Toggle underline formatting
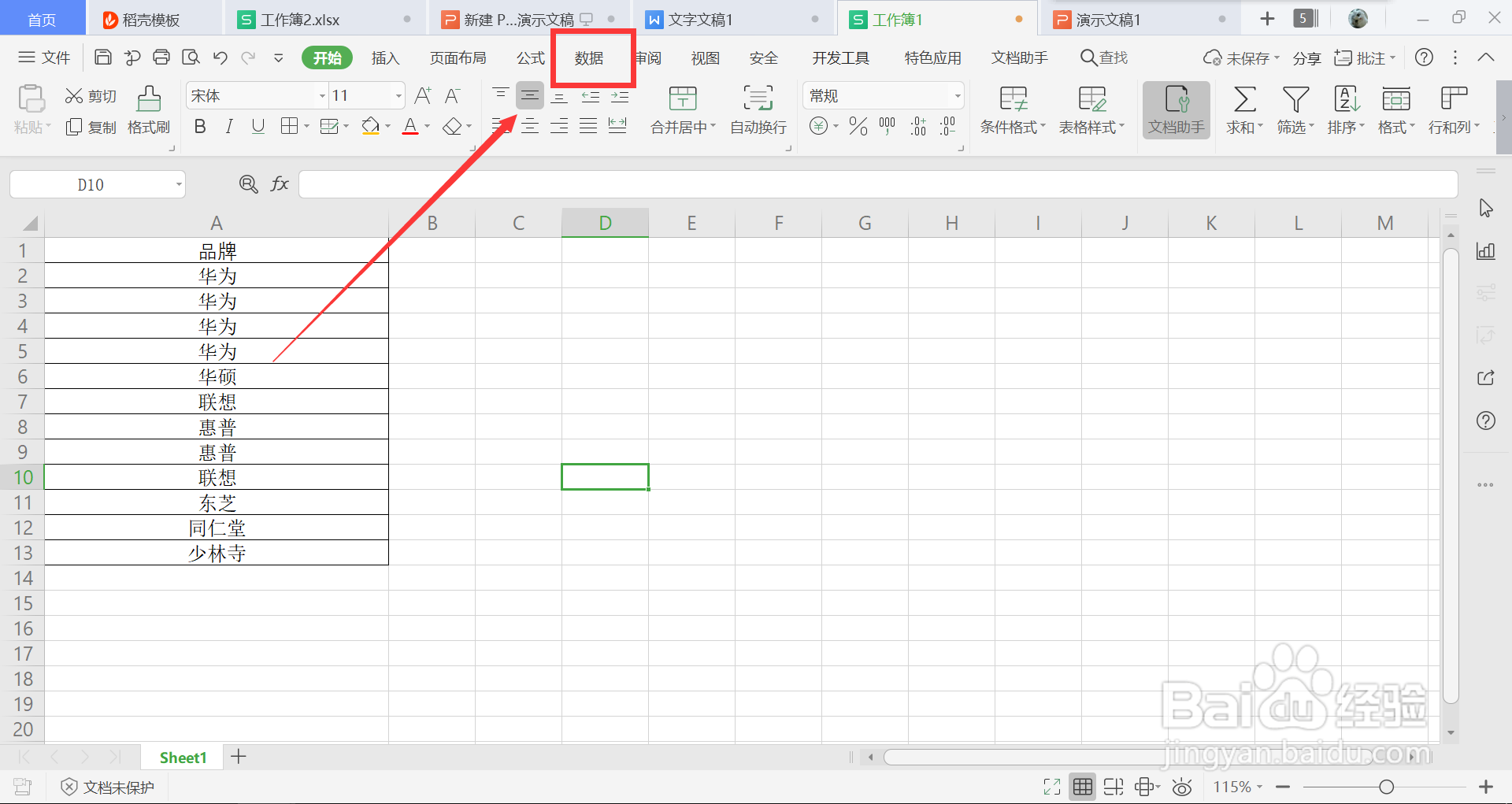 (258, 126)
